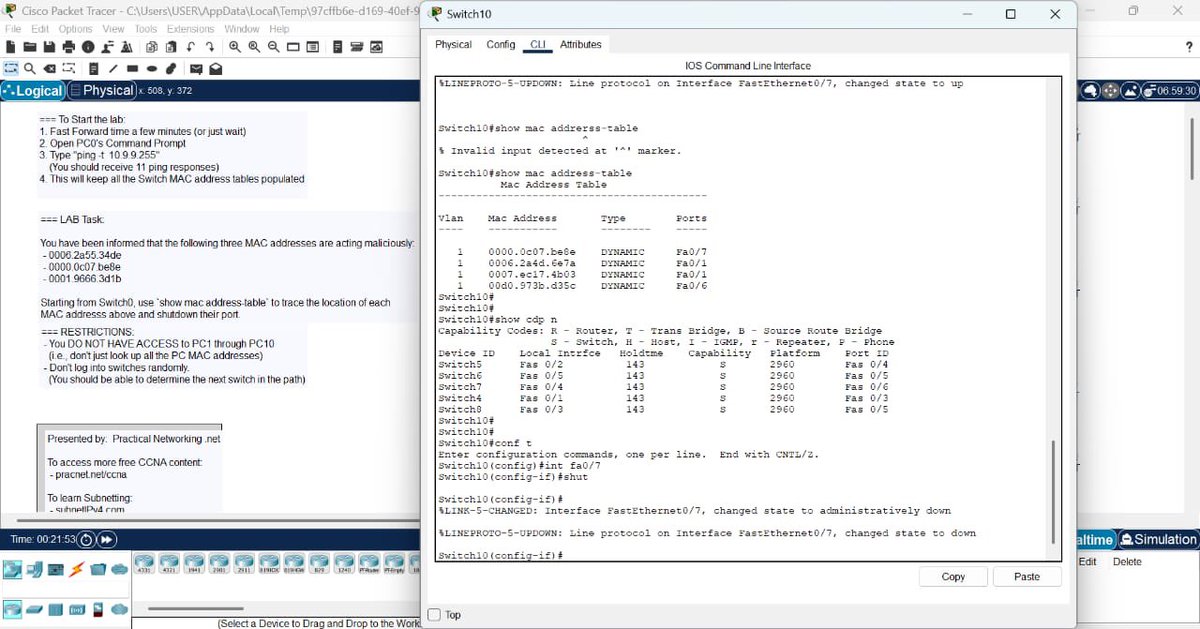This screenshot has height=629, width=1200.
Task: Select the Connections lightning bolt category
Action: [x=77, y=569]
